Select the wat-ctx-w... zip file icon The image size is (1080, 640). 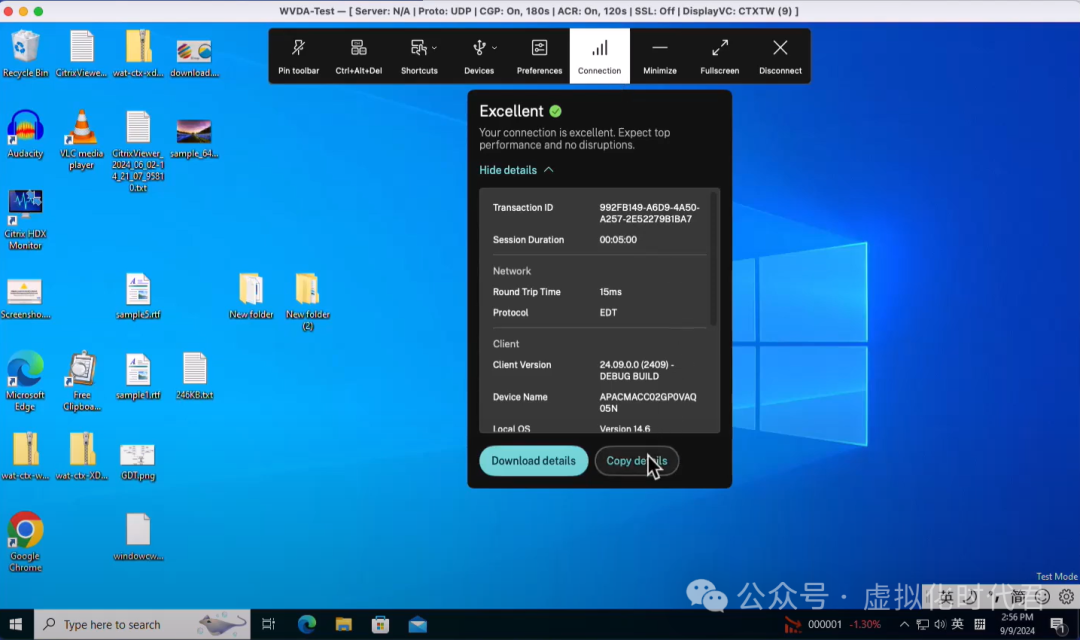[25, 456]
